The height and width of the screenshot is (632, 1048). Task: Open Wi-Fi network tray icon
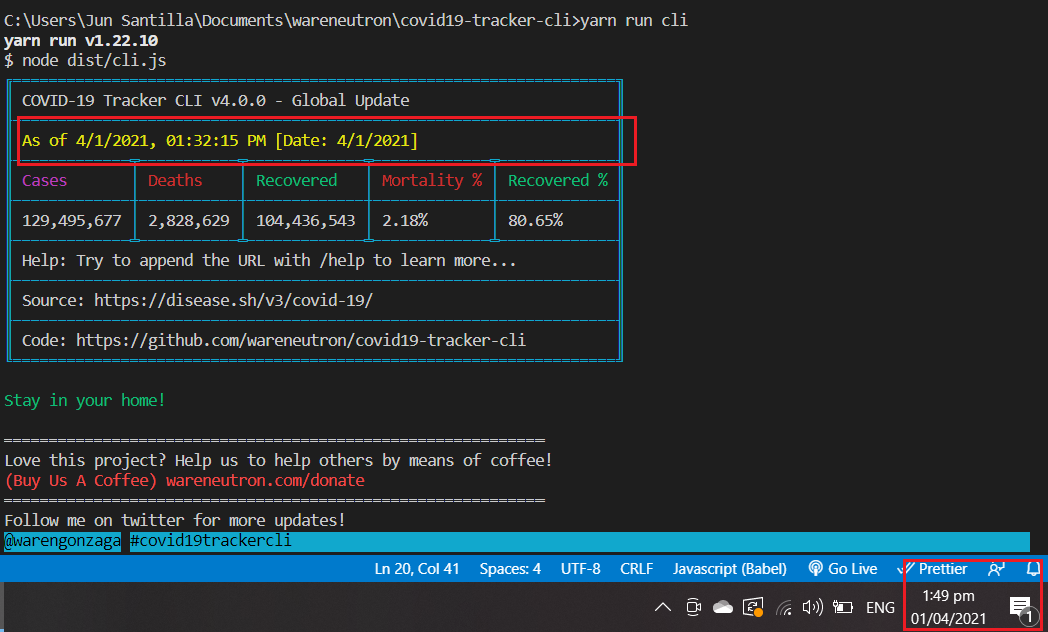(x=784, y=607)
